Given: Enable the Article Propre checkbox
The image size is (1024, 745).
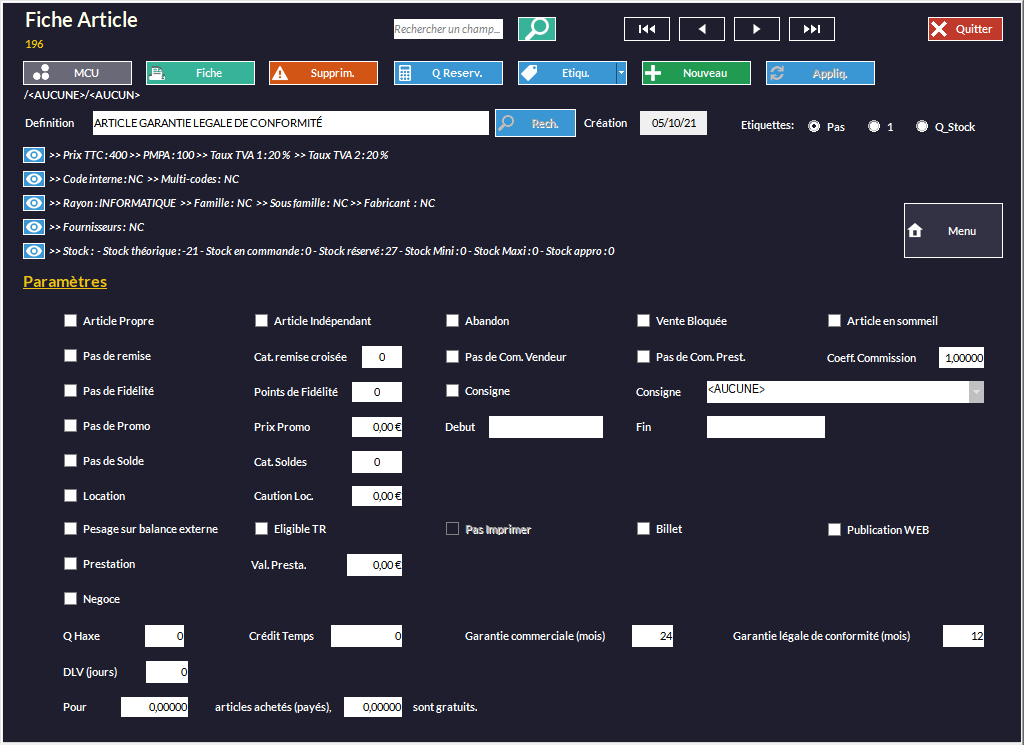Looking at the screenshot, I should point(70,321).
